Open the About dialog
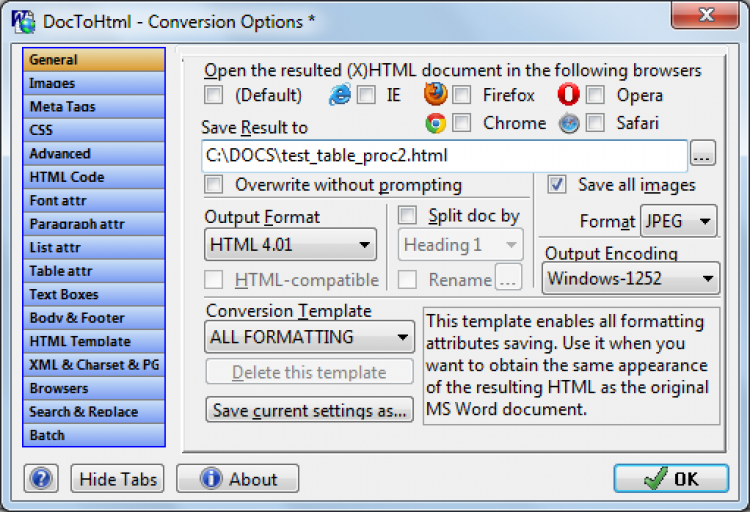The height and width of the screenshot is (512, 750). click(x=238, y=479)
